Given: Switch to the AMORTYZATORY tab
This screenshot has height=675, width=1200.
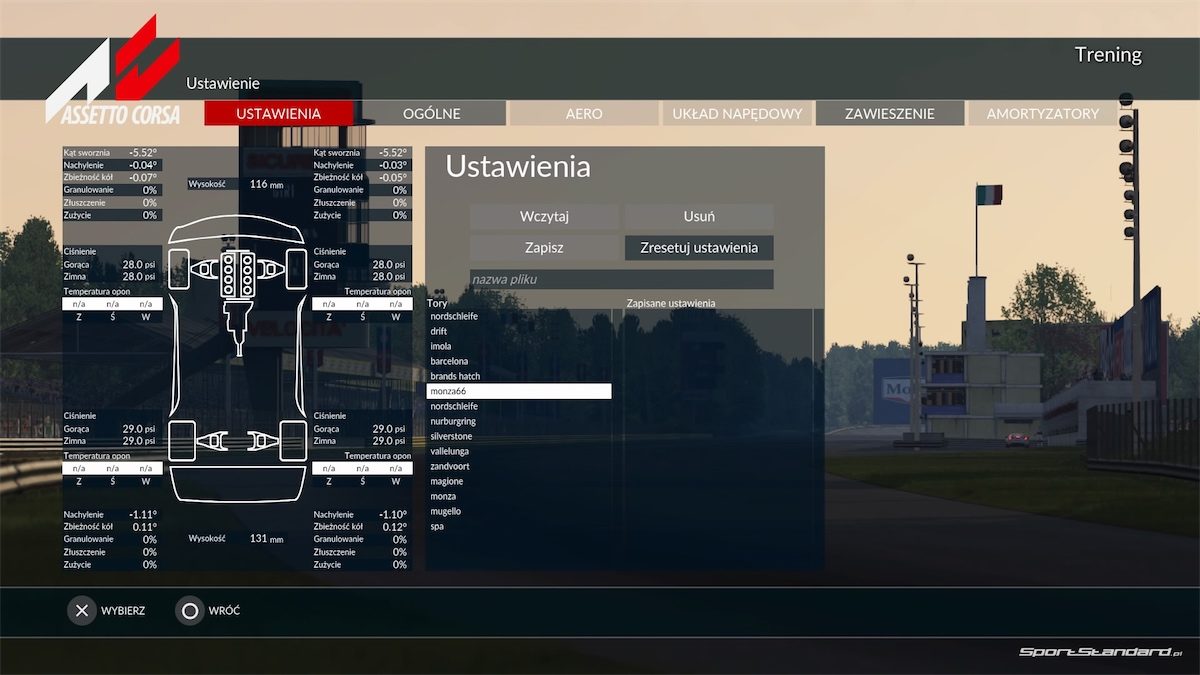Looking at the screenshot, I should [x=1043, y=113].
